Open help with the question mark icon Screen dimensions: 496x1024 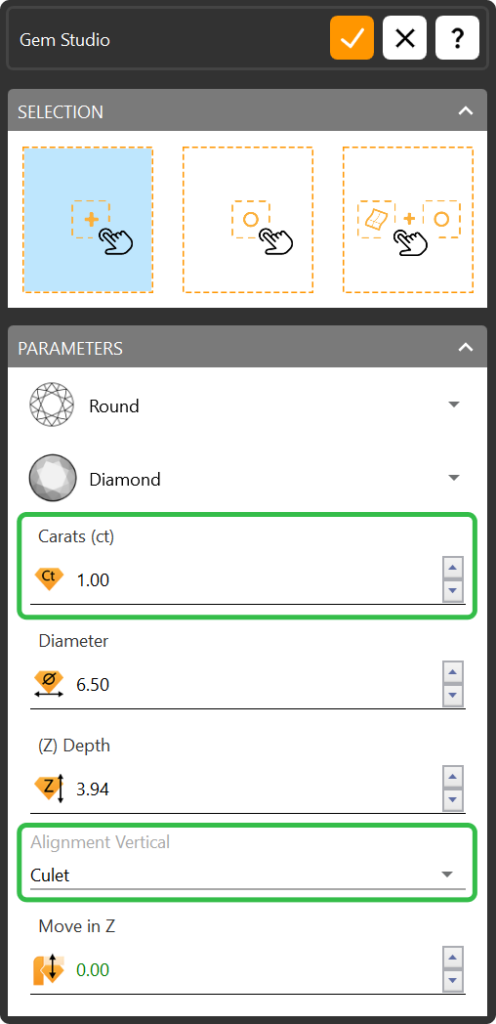pyautogui.click(x=457, y=39)
